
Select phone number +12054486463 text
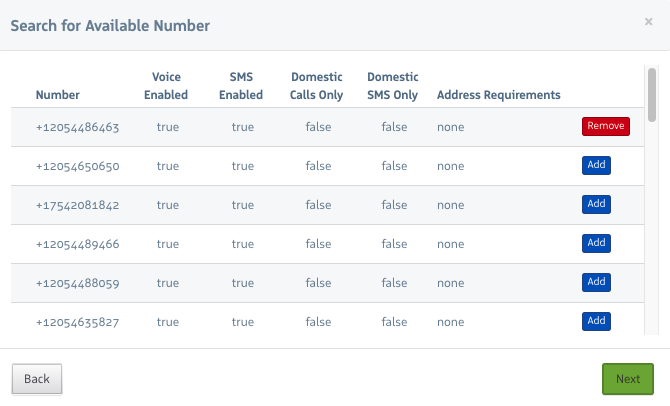(x=77, y=127)
